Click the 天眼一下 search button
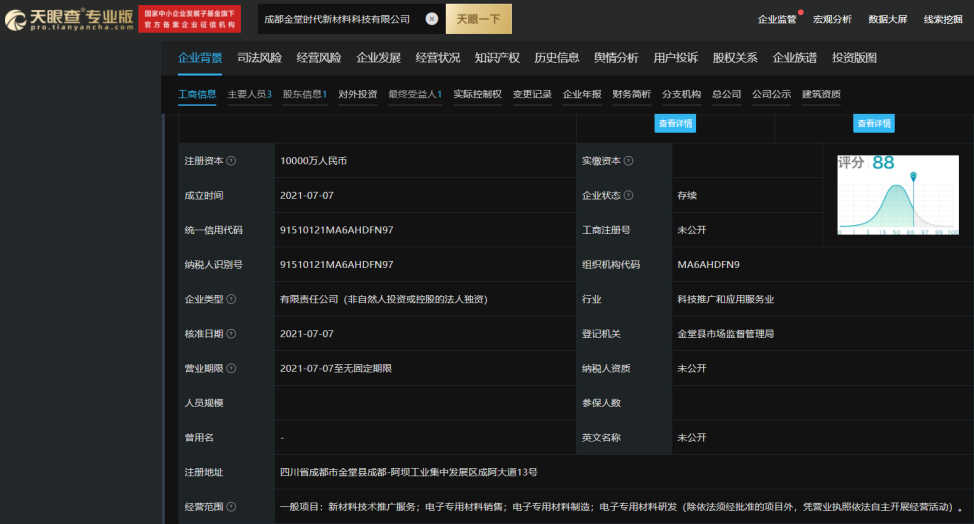The width and height of the screenshot is (974, 524). (478, 19)
